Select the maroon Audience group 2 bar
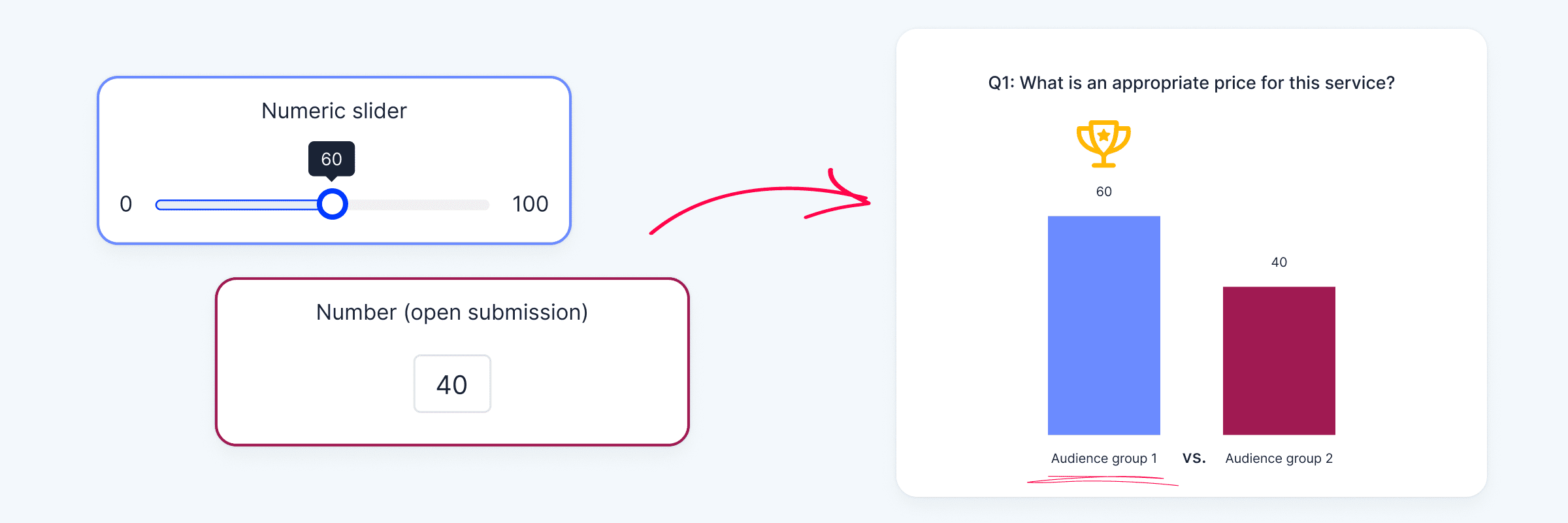 point(1279,361)
